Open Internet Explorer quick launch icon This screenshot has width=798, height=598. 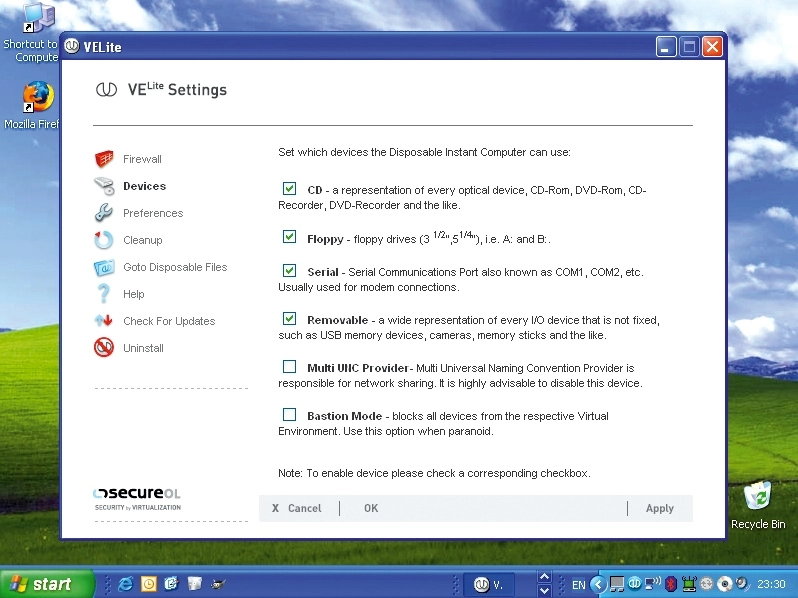pos(125,584)
